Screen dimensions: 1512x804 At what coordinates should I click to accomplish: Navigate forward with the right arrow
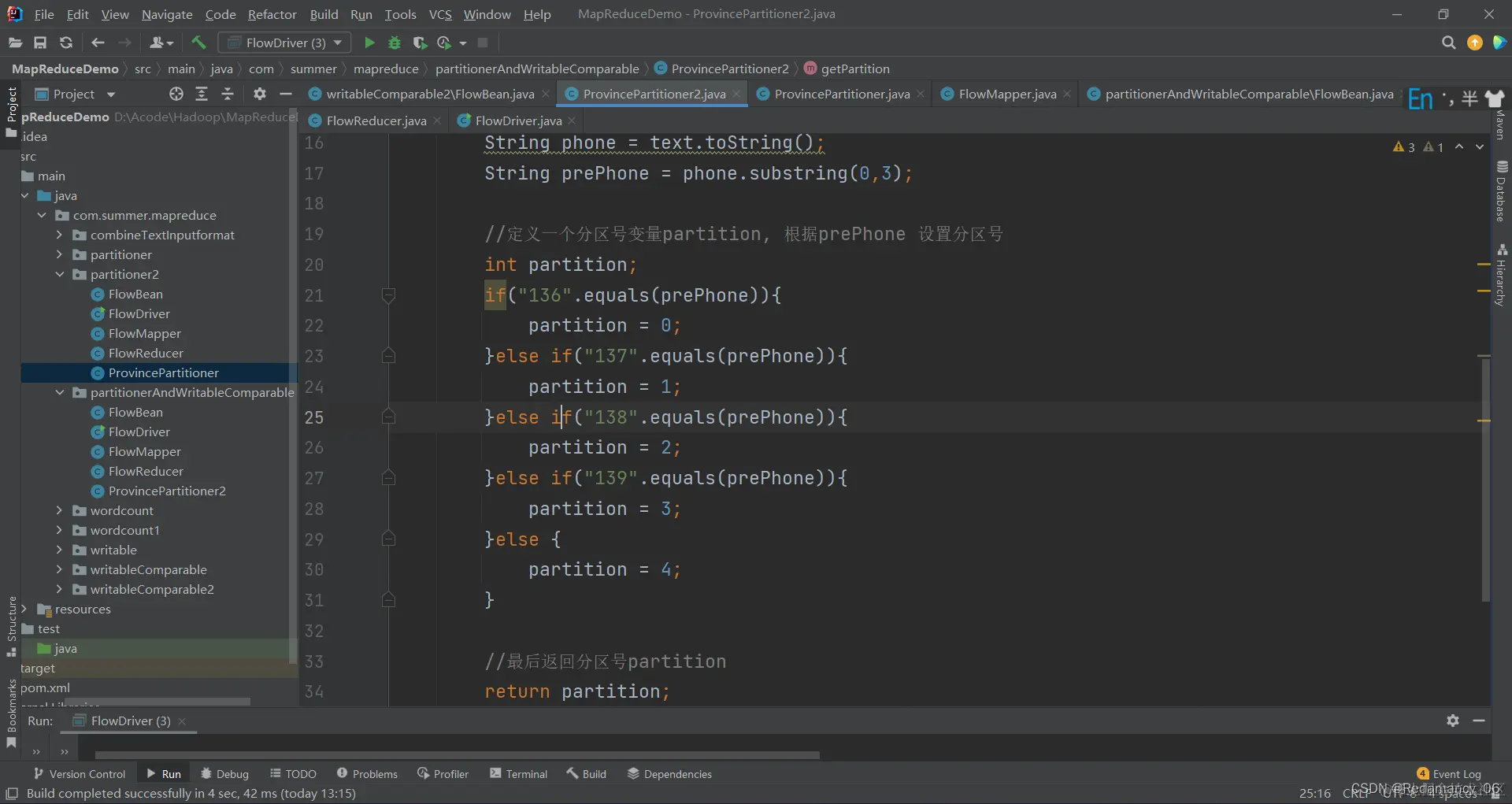124,43
